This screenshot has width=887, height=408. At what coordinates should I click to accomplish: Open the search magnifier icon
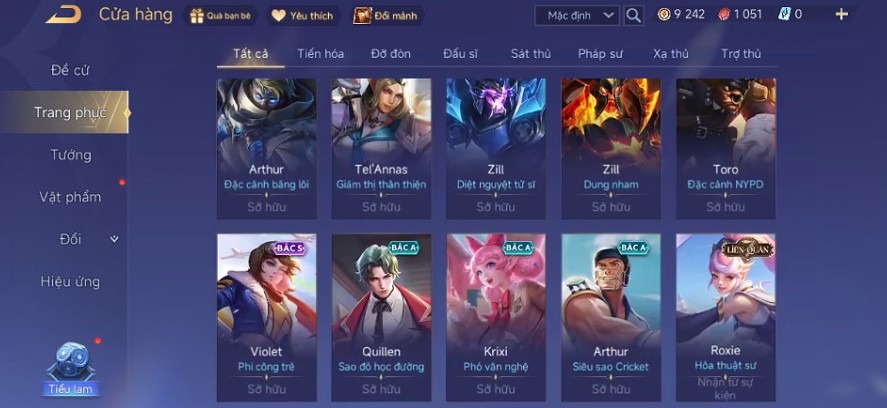tap(634, 15)
